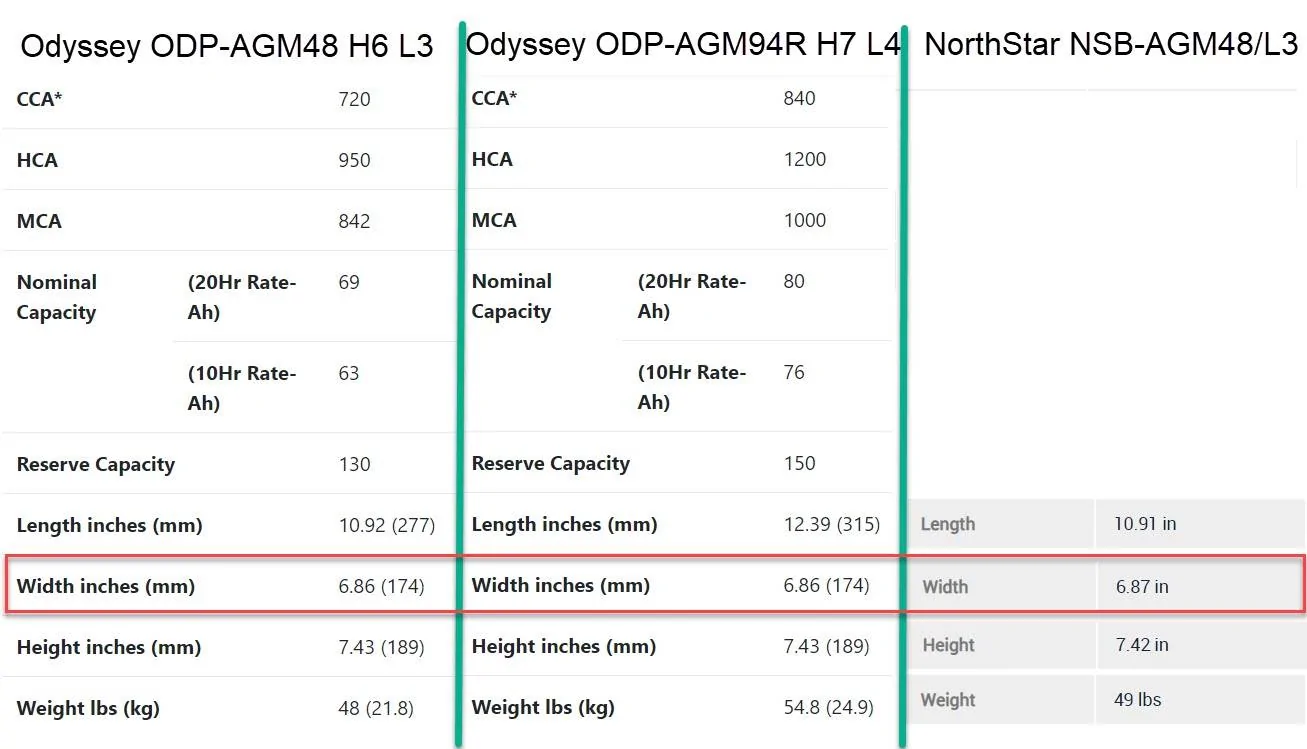The width and height of the screenshot is (1307, 749).
Task: Click NorthStar height value 7.42 in
Action: click(x=1142, y=645)
